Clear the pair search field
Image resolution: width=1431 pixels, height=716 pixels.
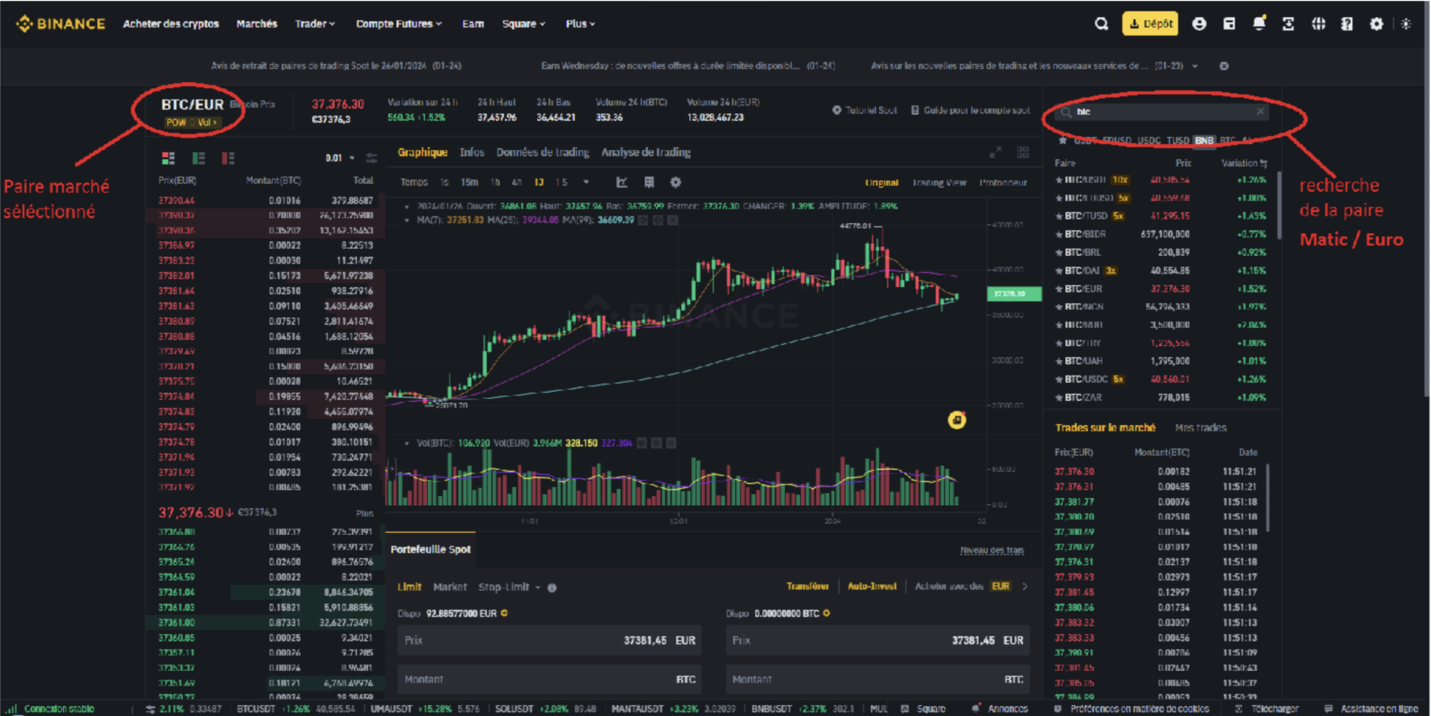(1260, 112)
